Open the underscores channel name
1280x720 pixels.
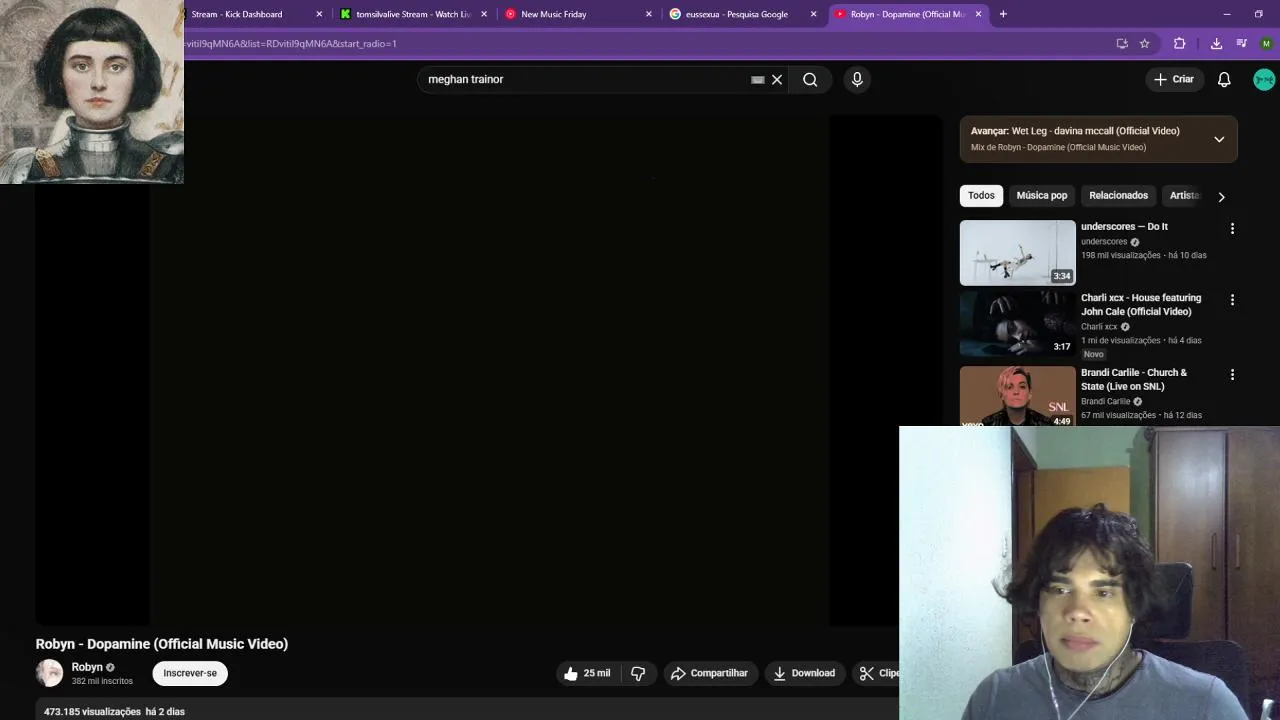coord(1104,242)
